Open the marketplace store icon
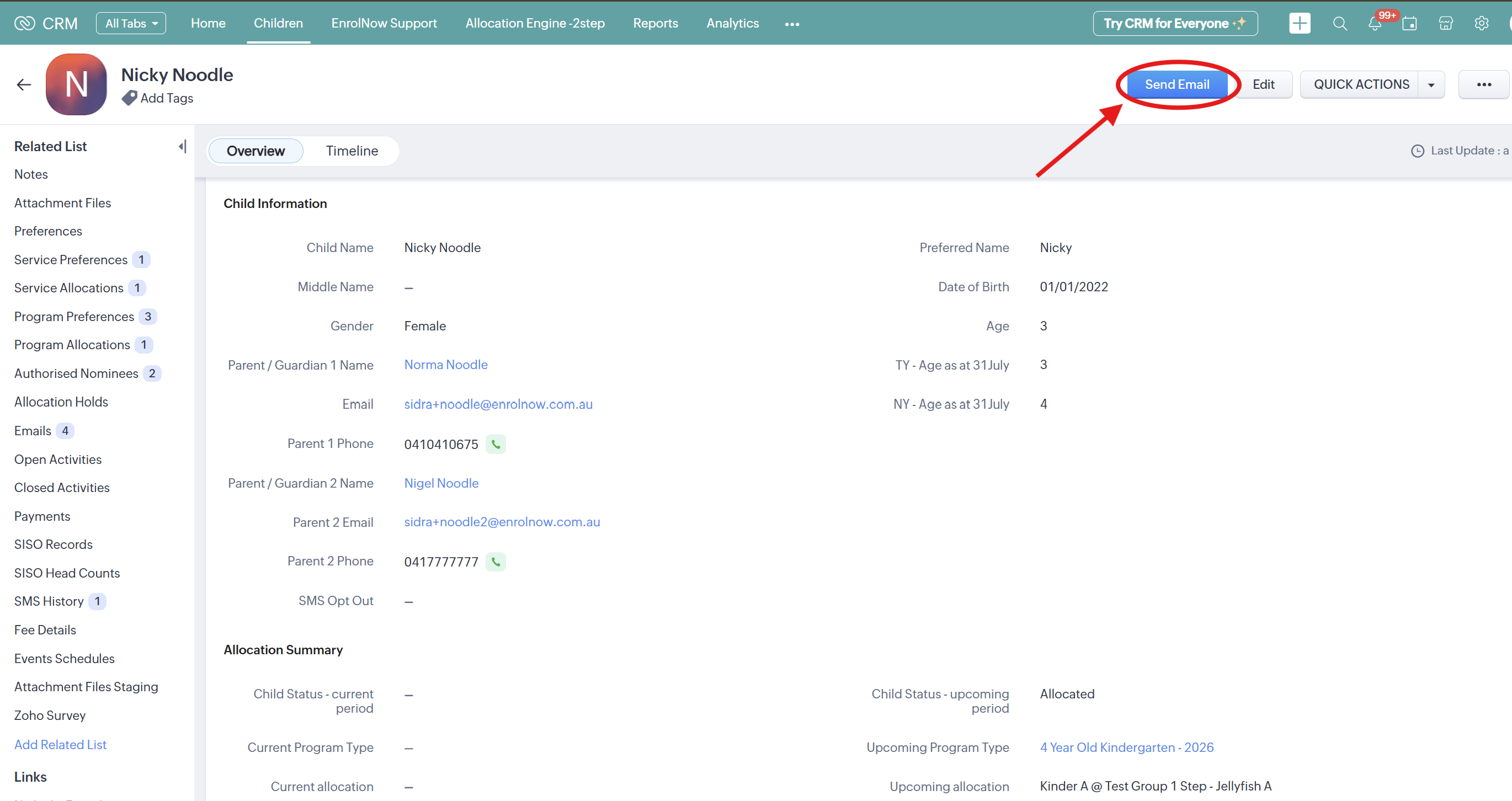The width and height of the screenshot is (1512, 801). (1445, 24)
